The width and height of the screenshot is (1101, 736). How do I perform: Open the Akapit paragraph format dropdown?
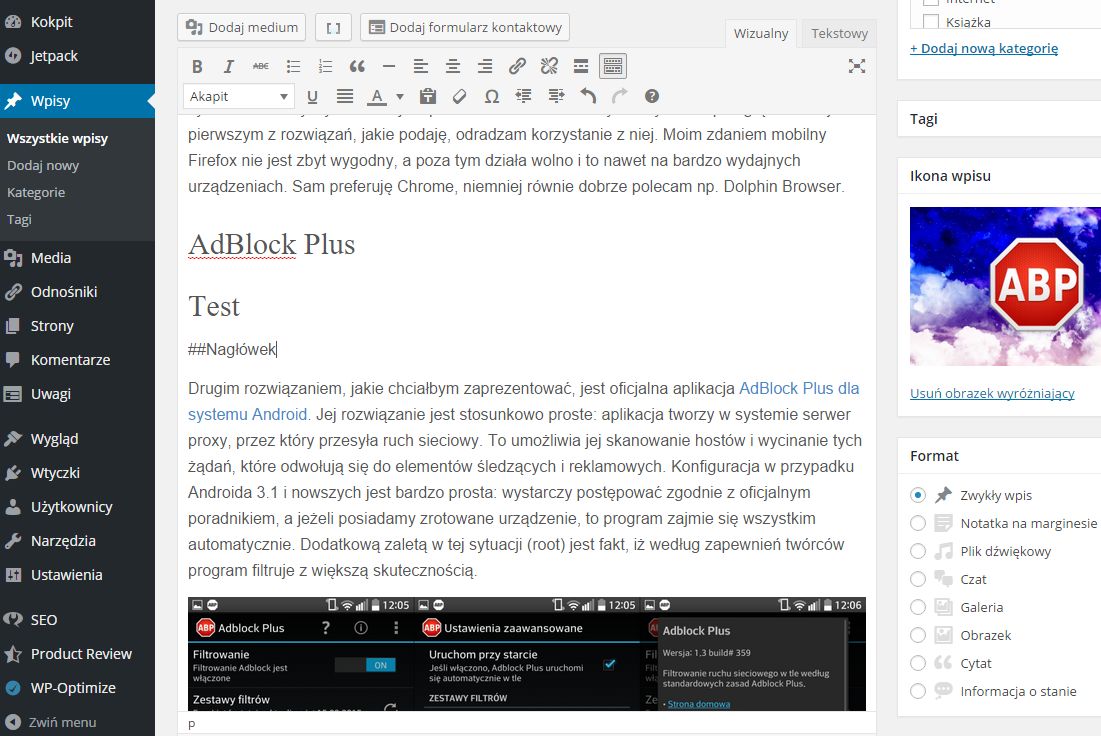[x=239, y=96]
